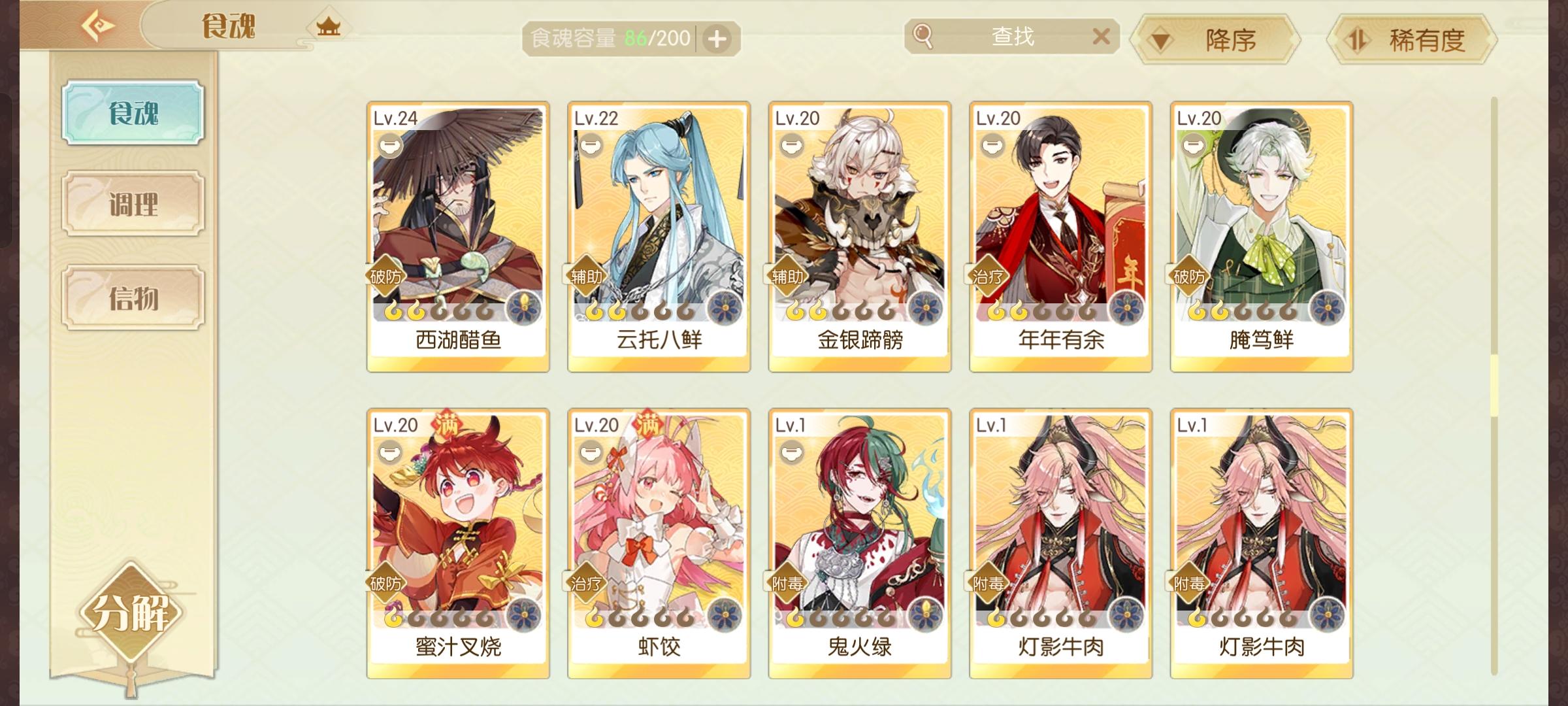1568x706 pixels.
Task: Open the 信物 side tab
Action: pos(133,298)
